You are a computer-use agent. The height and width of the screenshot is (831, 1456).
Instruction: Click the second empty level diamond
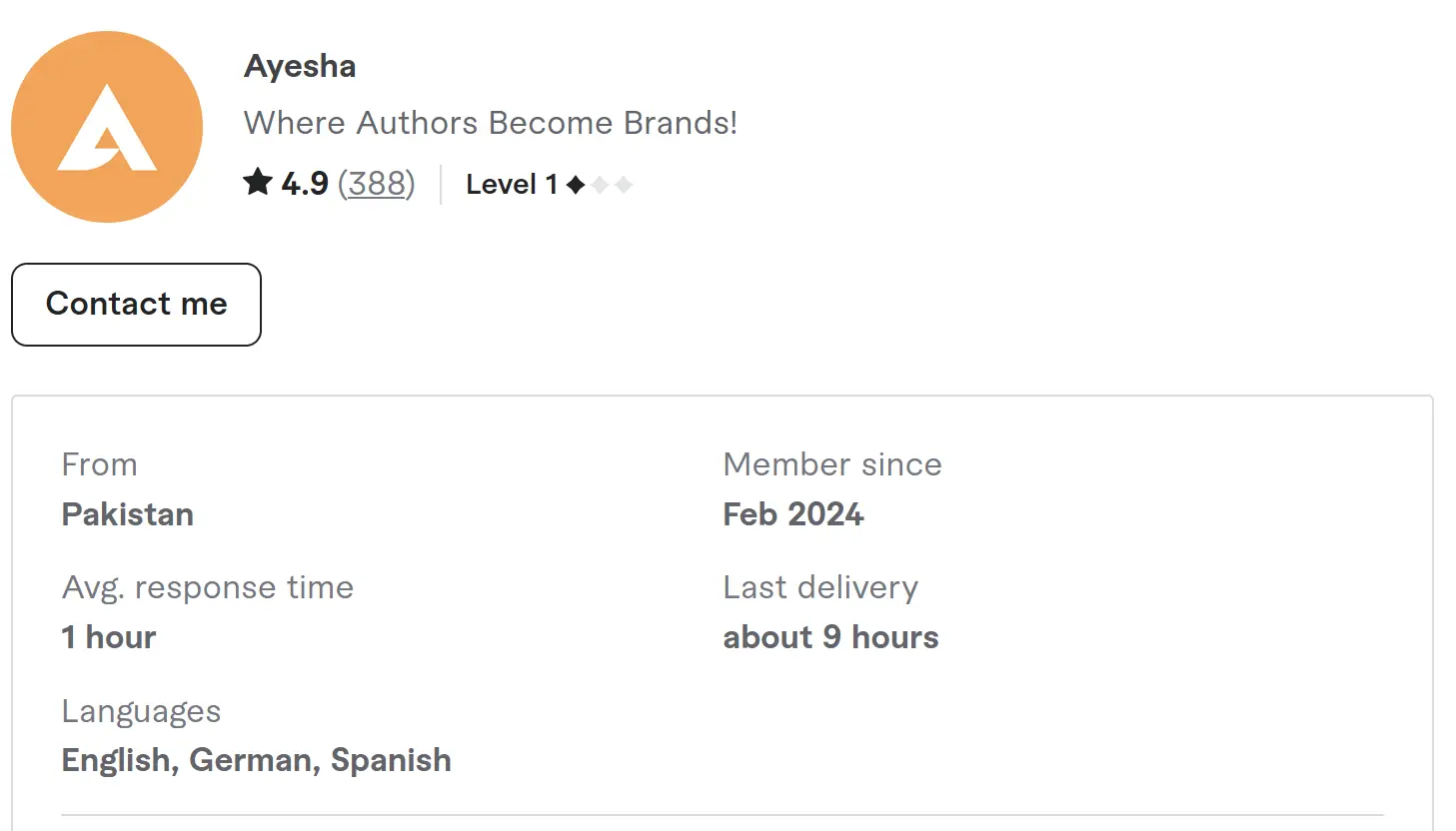point(600,185)
